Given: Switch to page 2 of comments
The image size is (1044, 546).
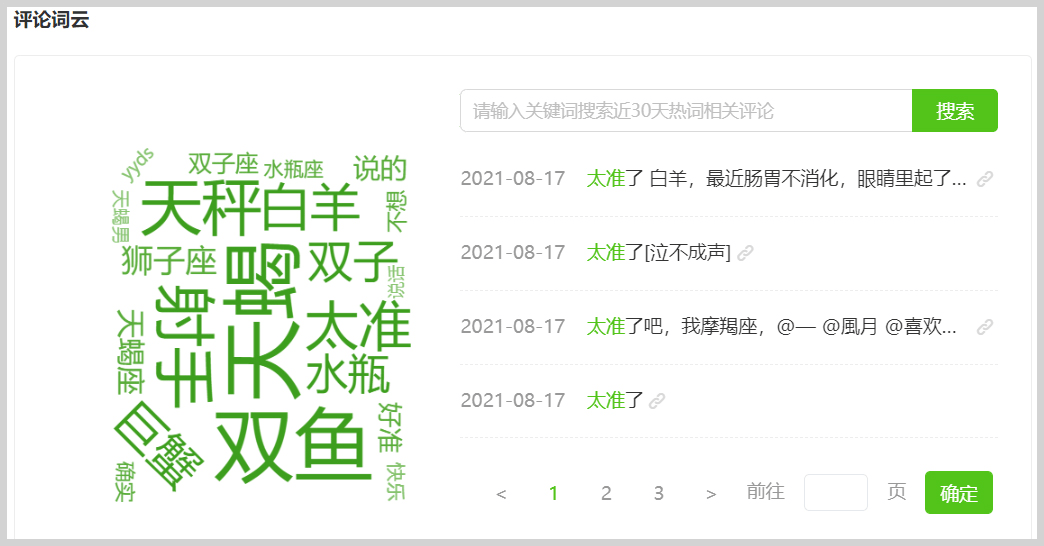Looking at the screenshot, I should 606,493.
